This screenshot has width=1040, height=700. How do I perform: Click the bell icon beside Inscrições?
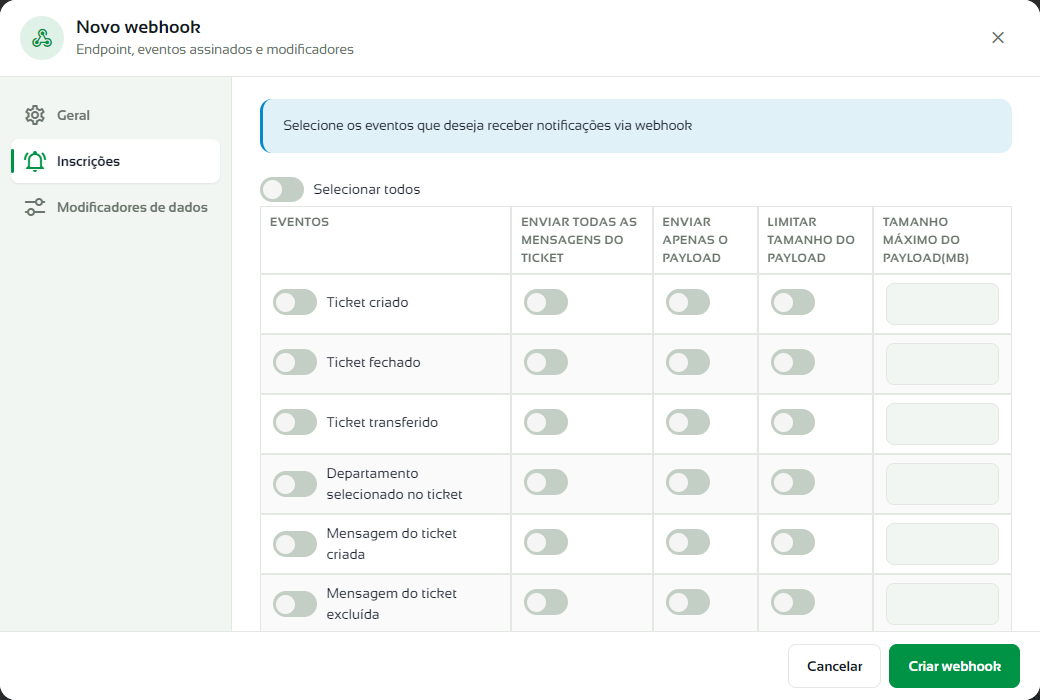pos(35,161)
